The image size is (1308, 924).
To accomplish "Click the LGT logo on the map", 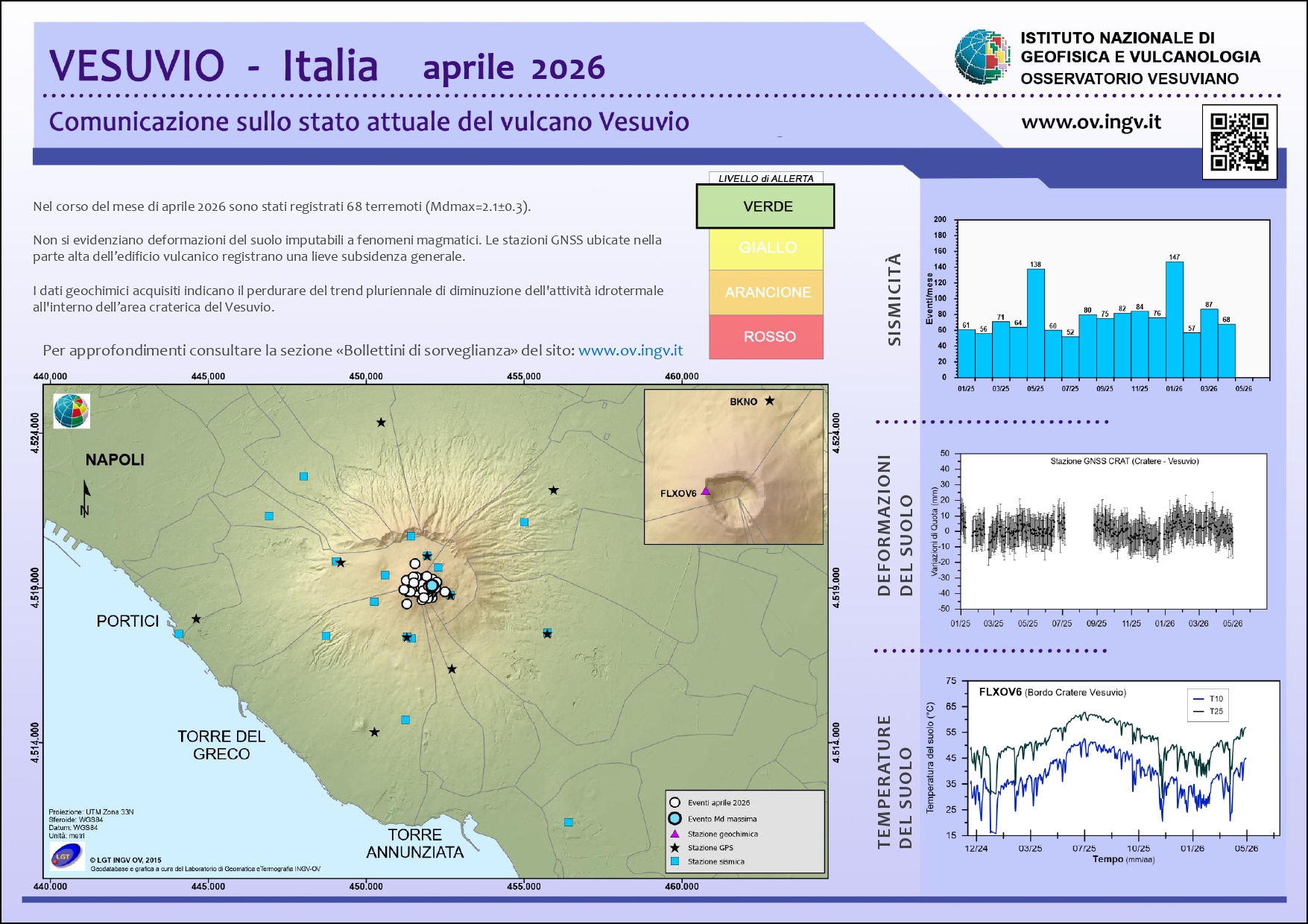I will click(67, 856).
